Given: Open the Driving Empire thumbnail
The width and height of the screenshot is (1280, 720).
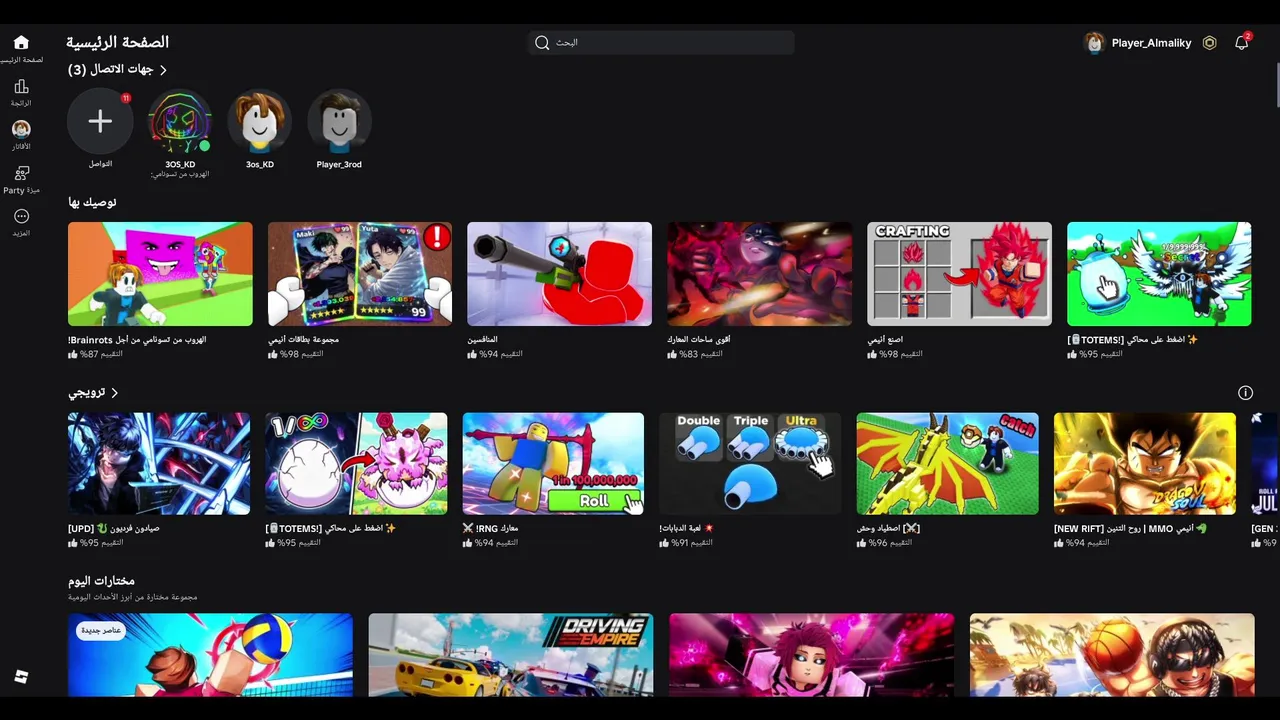Looking at the screenshot, I should pos(511,655).
